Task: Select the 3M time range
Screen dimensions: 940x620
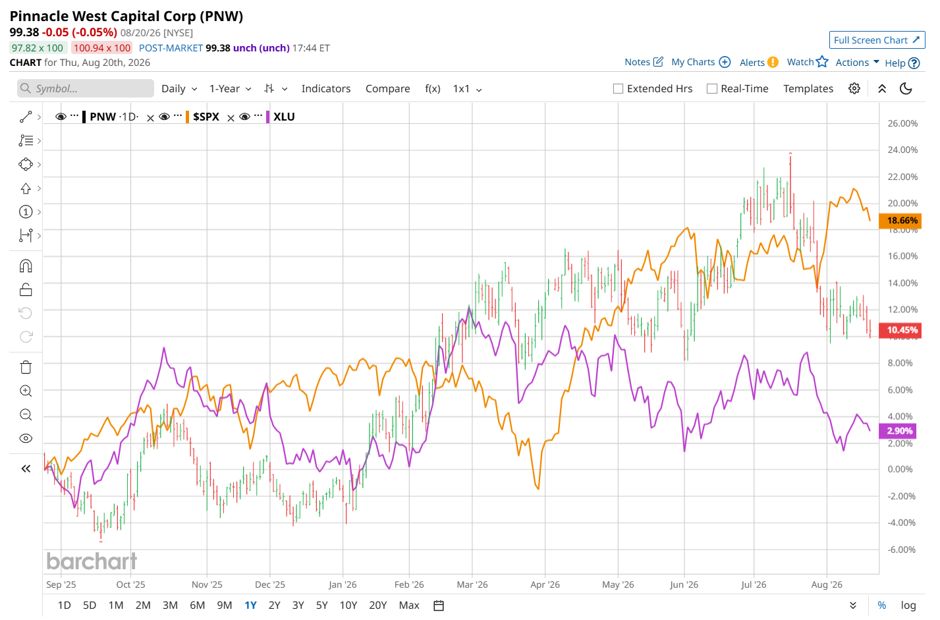Action: coord(170,606)
